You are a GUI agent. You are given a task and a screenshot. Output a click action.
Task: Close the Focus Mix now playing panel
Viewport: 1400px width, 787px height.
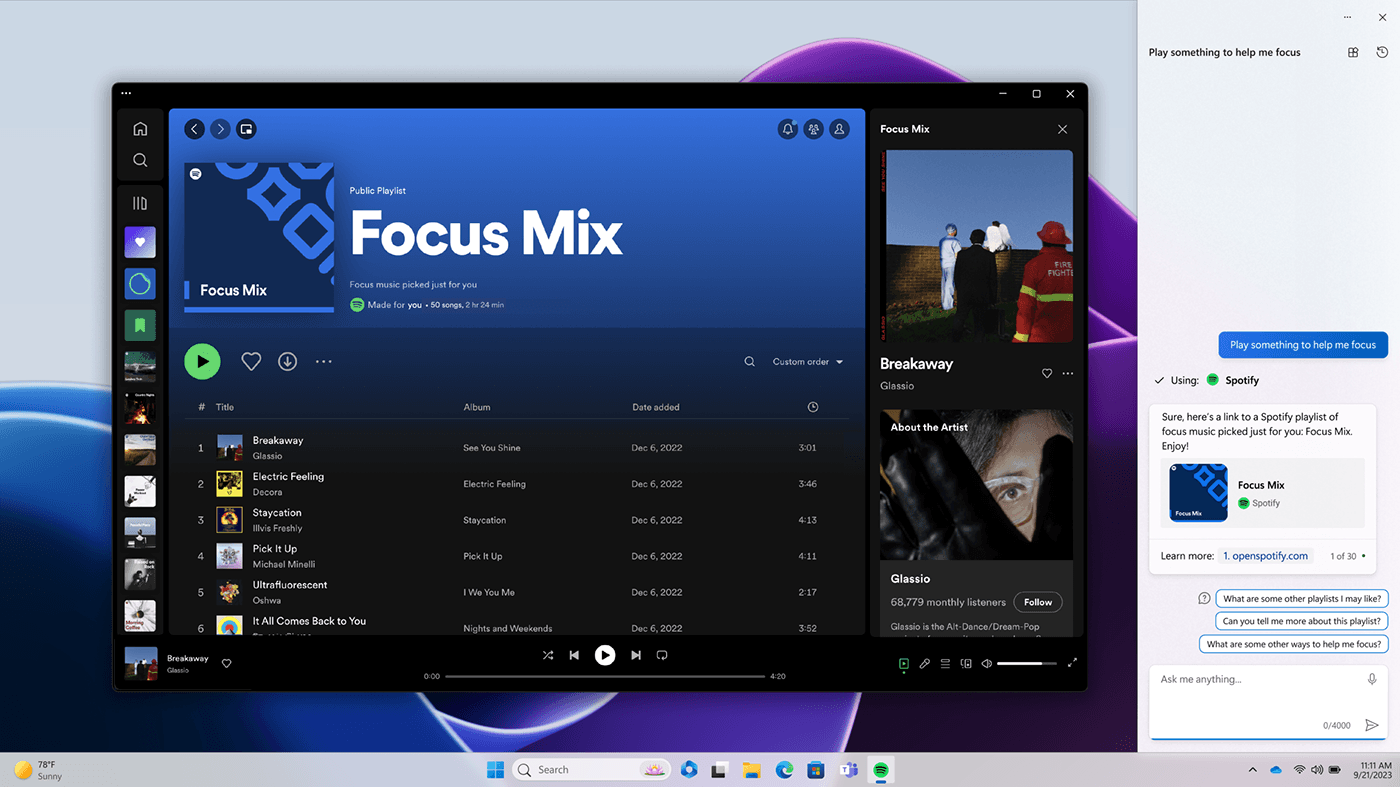[x=1062, y=129]
